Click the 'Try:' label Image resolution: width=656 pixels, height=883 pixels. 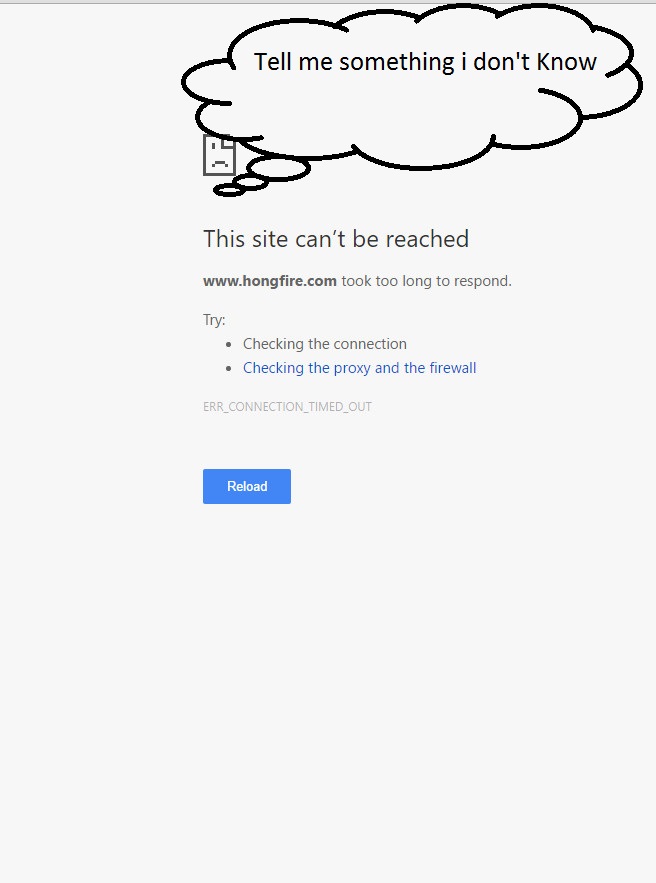214,320
